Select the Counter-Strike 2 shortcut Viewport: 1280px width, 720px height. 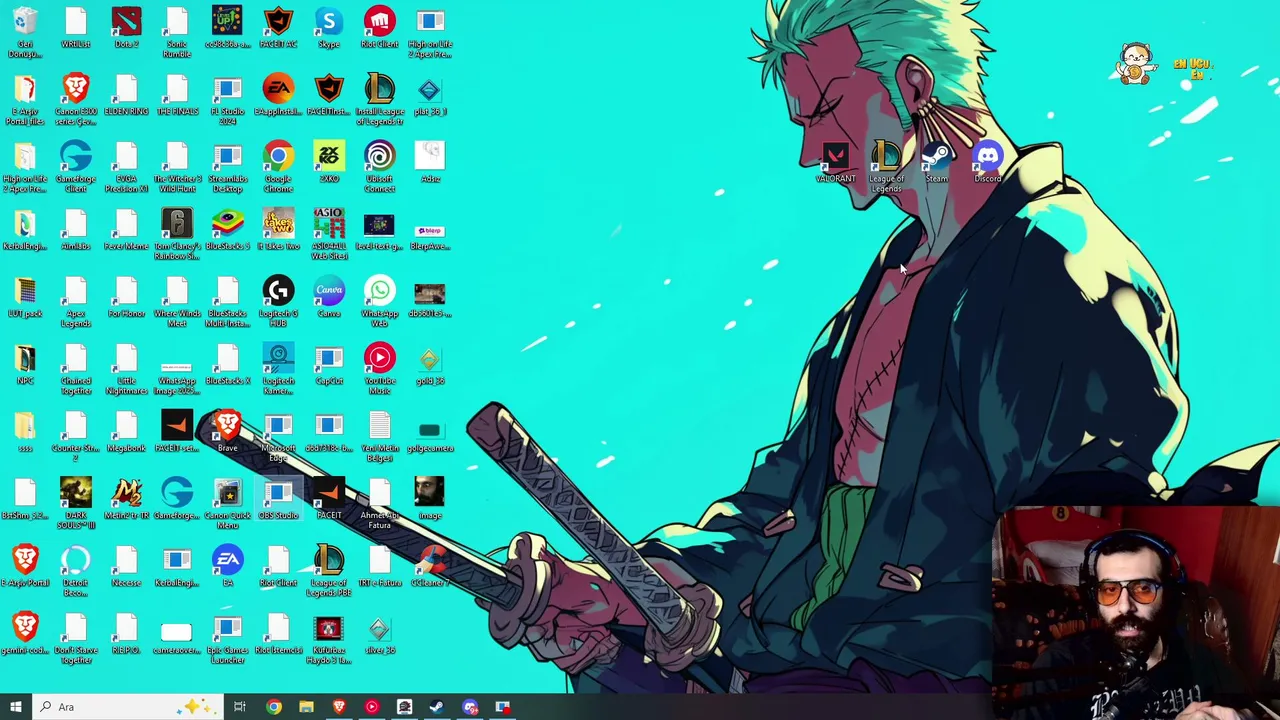(x=76, y=435)
